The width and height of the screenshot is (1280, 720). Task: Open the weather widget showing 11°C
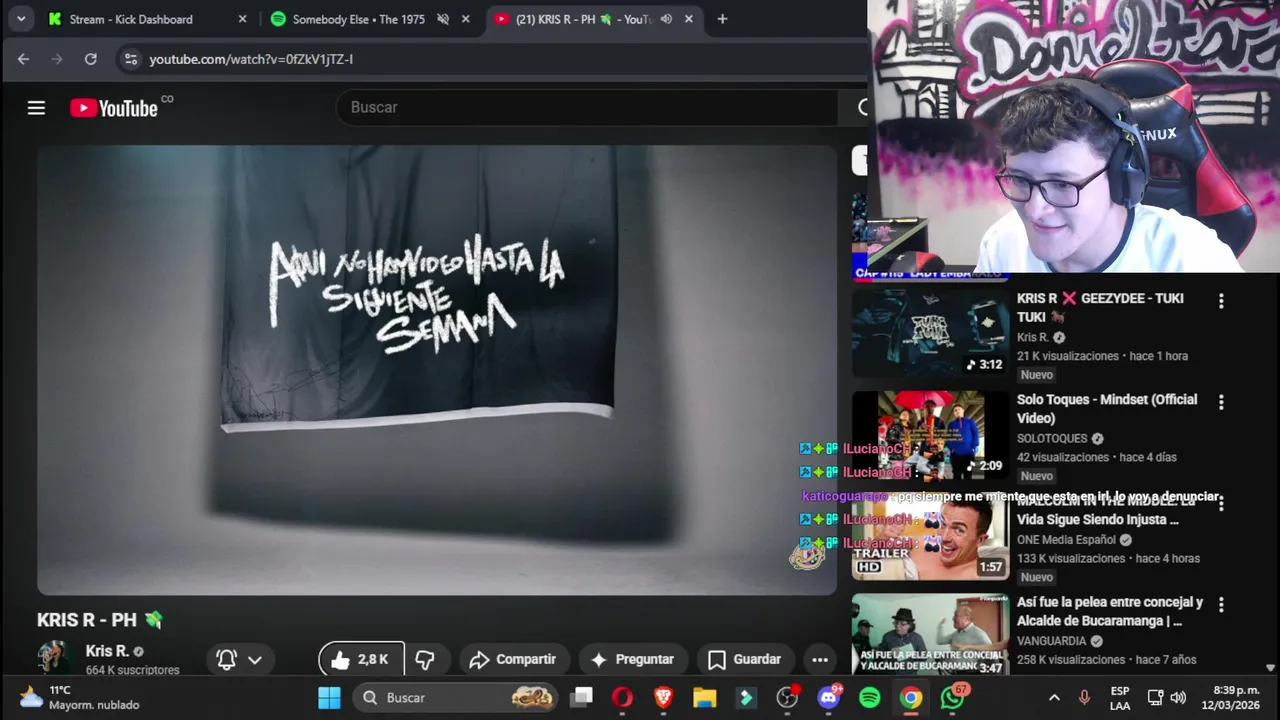click(80, 697)
